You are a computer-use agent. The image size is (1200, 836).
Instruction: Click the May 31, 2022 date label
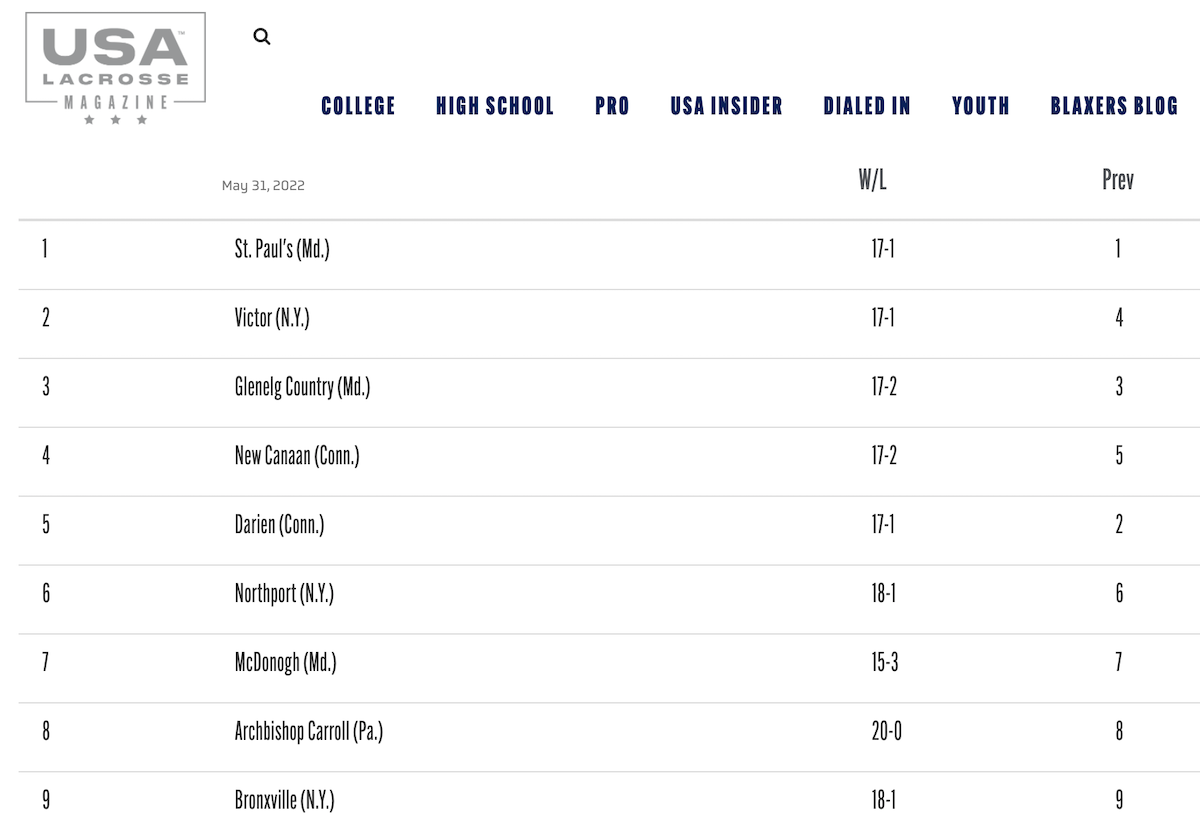(263, 186)
